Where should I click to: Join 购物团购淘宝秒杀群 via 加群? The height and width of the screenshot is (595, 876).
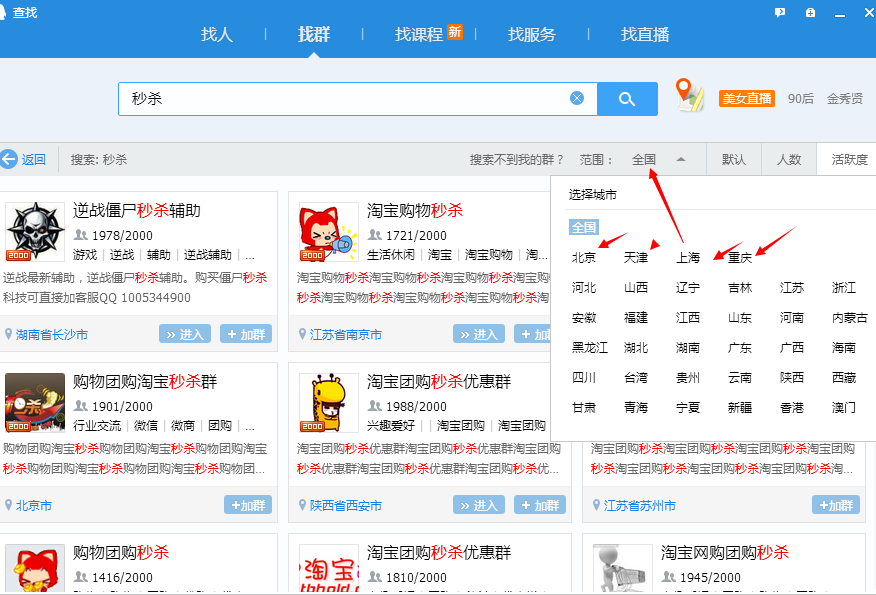point(248,505)
